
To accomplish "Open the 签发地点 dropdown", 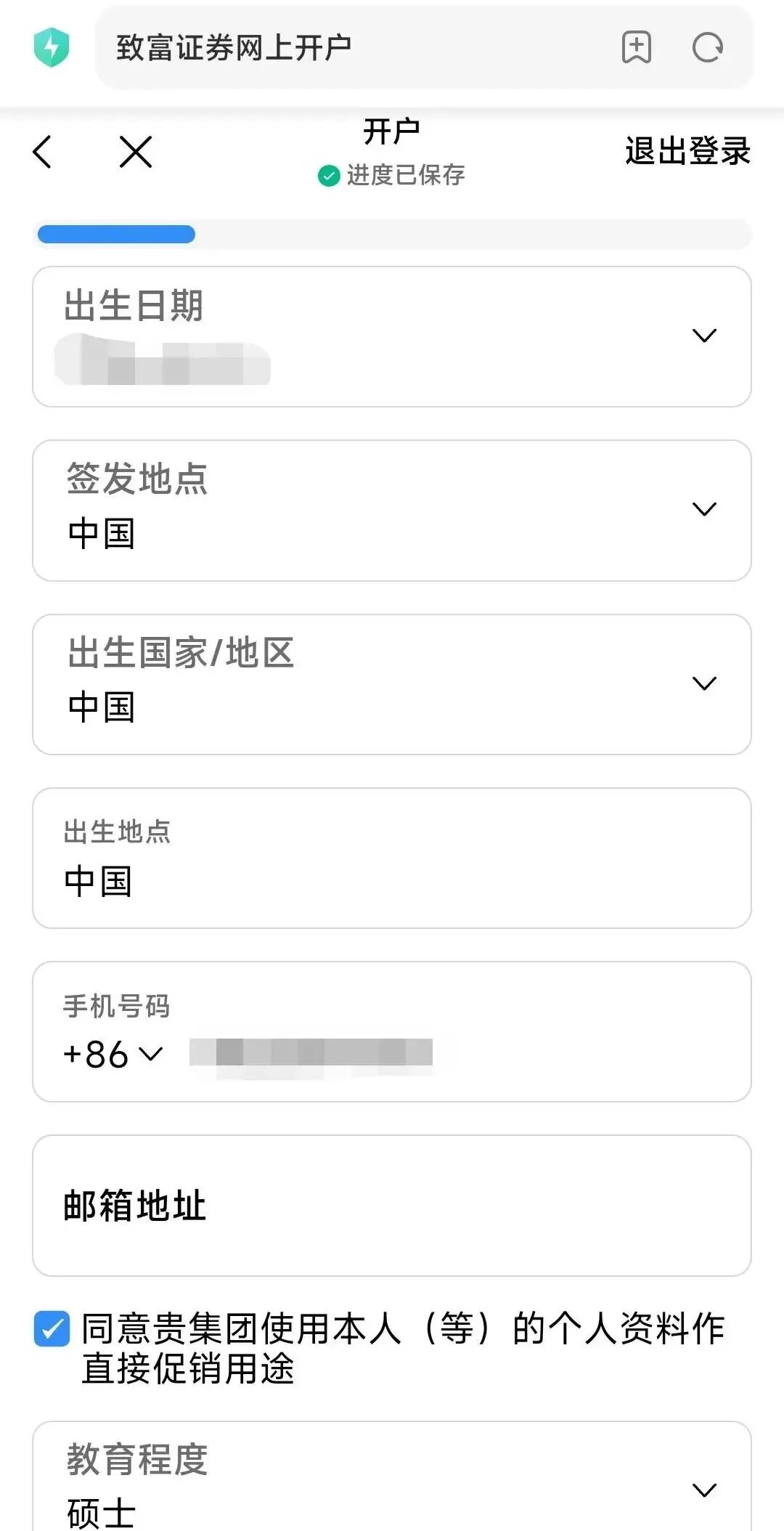I will tap(704, 509).
